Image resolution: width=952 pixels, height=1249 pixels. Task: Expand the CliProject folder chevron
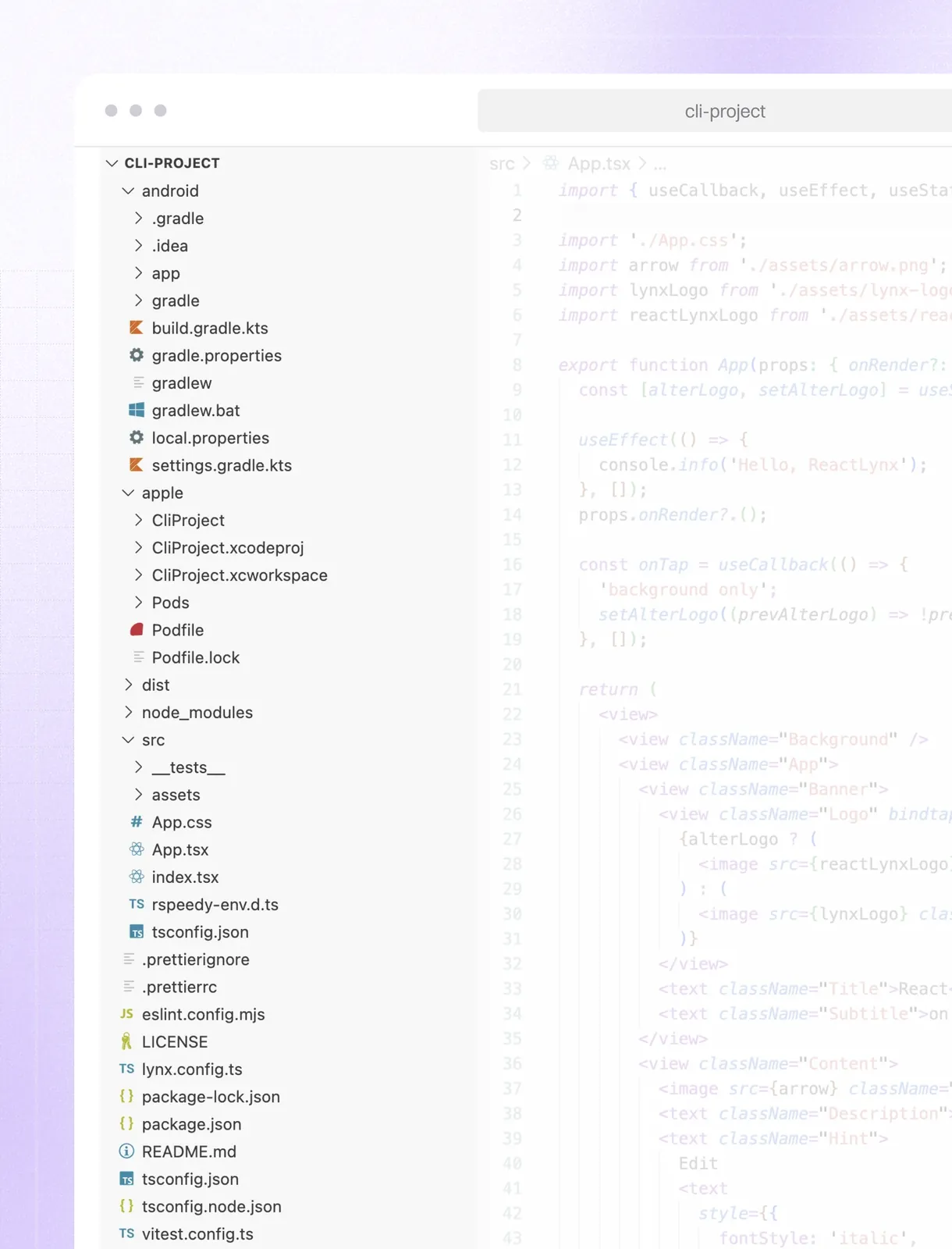pos(138,520)
